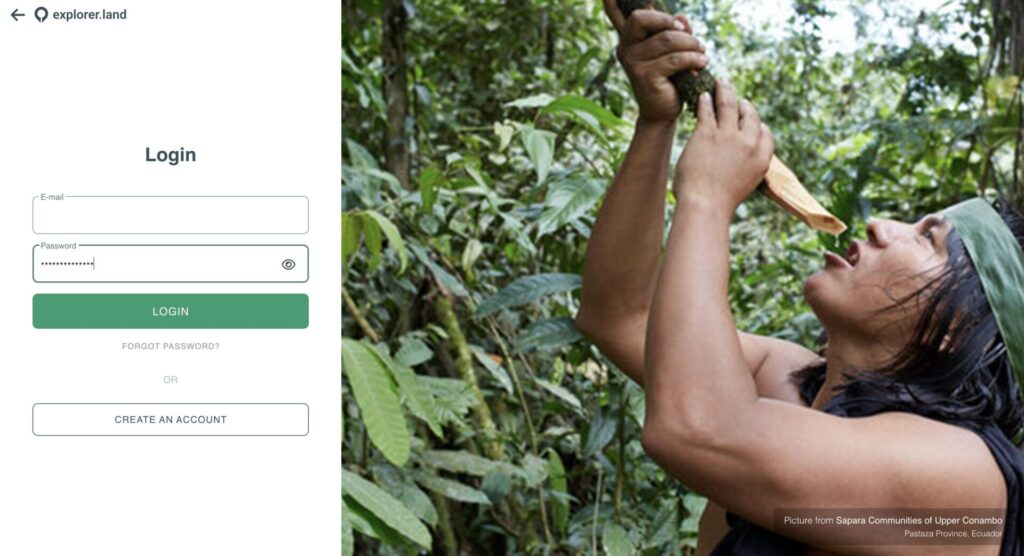Click the green LOGIN button
1024x556 pixels.
pyautogui.click(x=170, y=311)
